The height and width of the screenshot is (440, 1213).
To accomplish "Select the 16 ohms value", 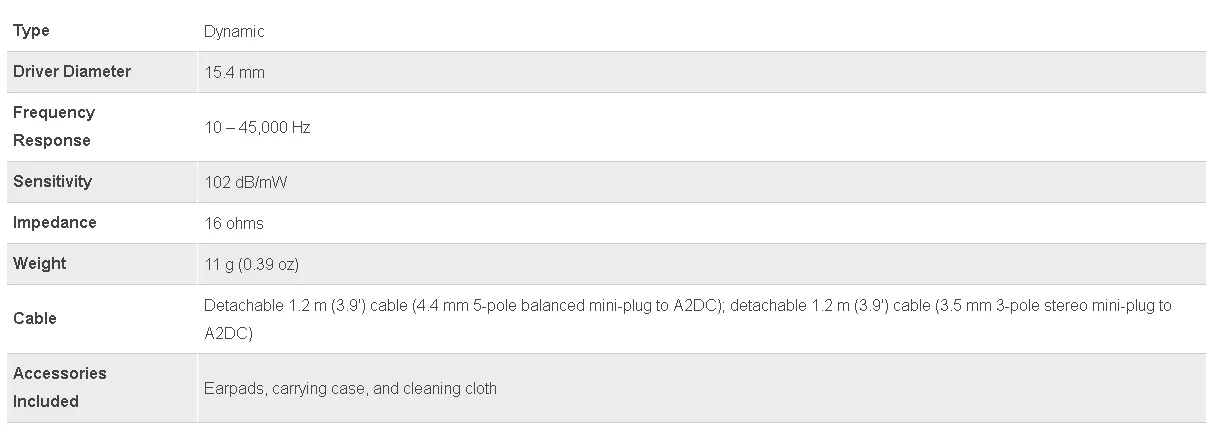I will tap(234, 224).
